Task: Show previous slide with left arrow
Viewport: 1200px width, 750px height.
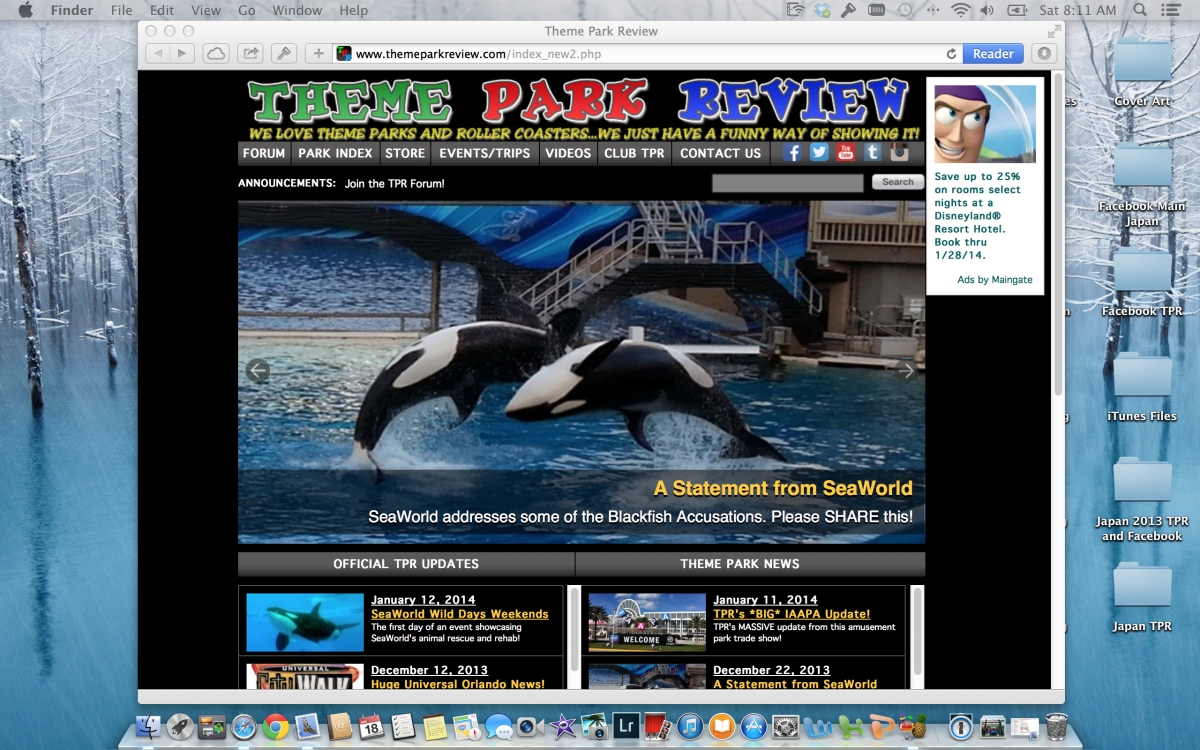Action: pyautogui.click(x=258, y=370)
